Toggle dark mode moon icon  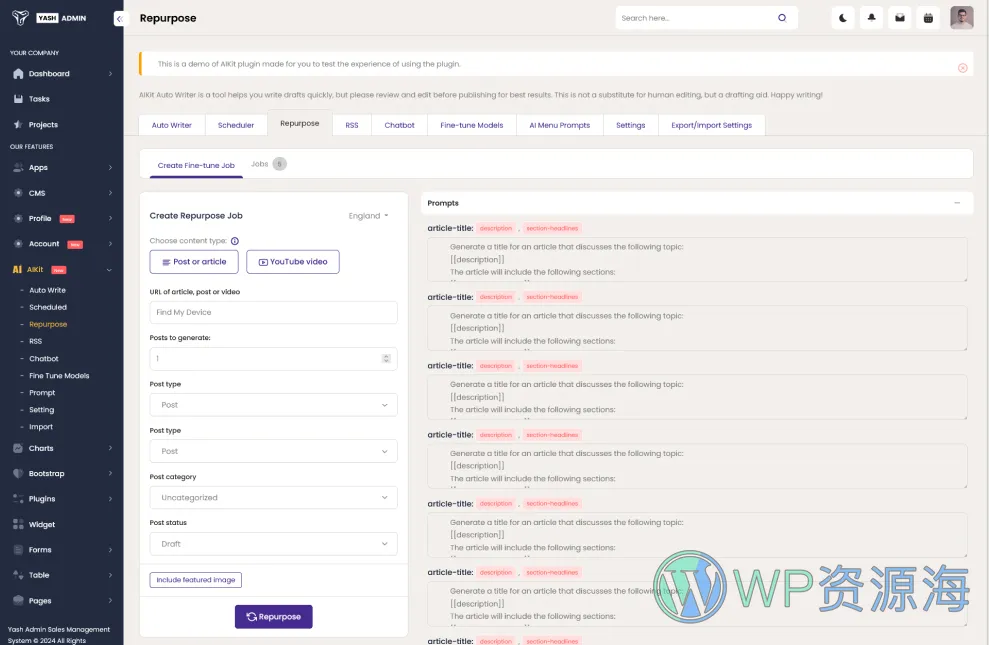click(x=843, y=18)
